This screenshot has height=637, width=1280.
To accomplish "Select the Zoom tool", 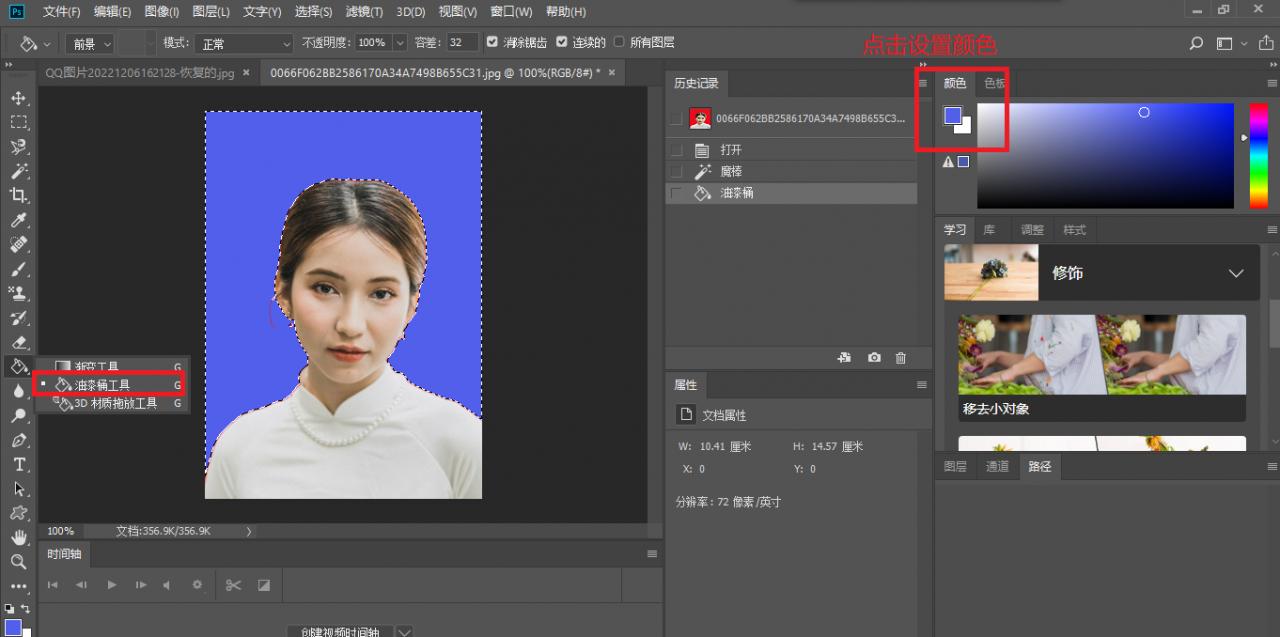I will tap(18, 562).
